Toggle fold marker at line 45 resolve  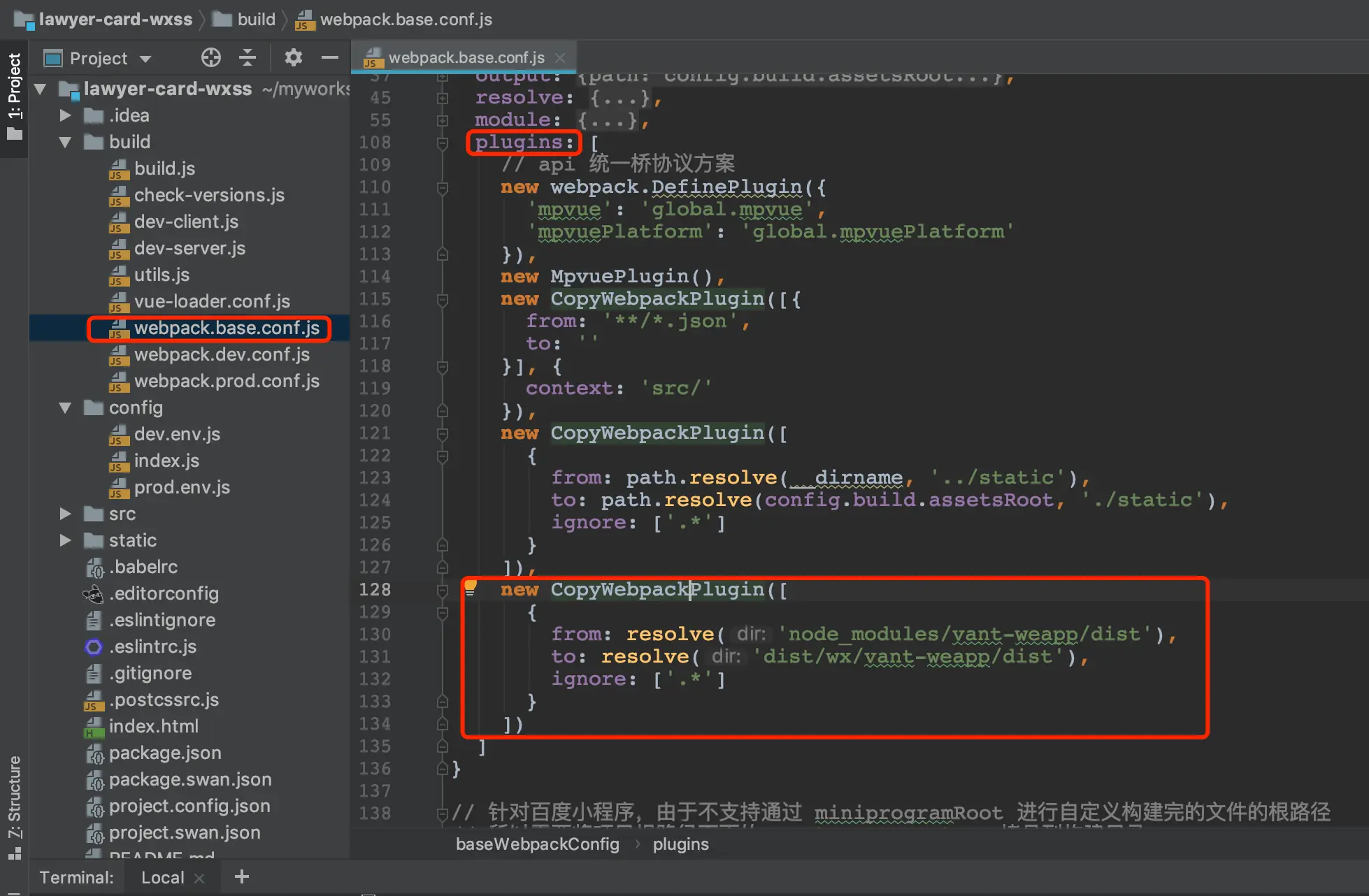442,99
